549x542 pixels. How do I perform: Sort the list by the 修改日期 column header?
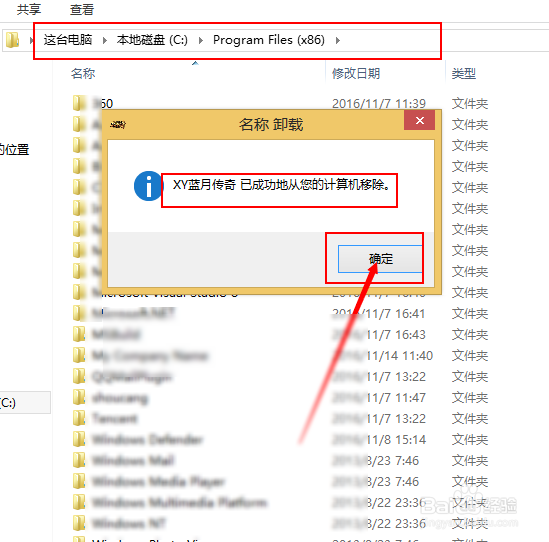356,74
